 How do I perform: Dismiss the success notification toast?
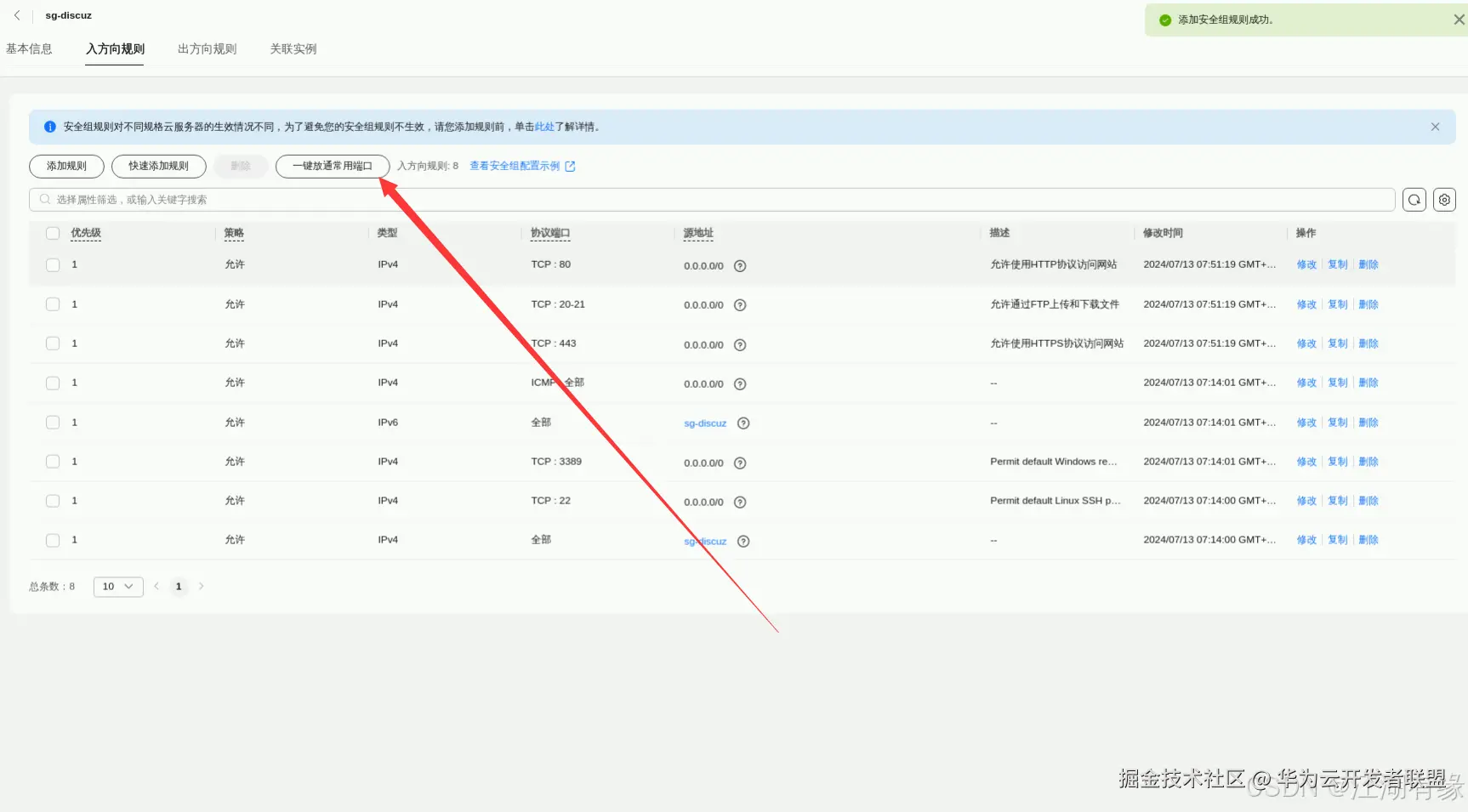pos(1459,20)
